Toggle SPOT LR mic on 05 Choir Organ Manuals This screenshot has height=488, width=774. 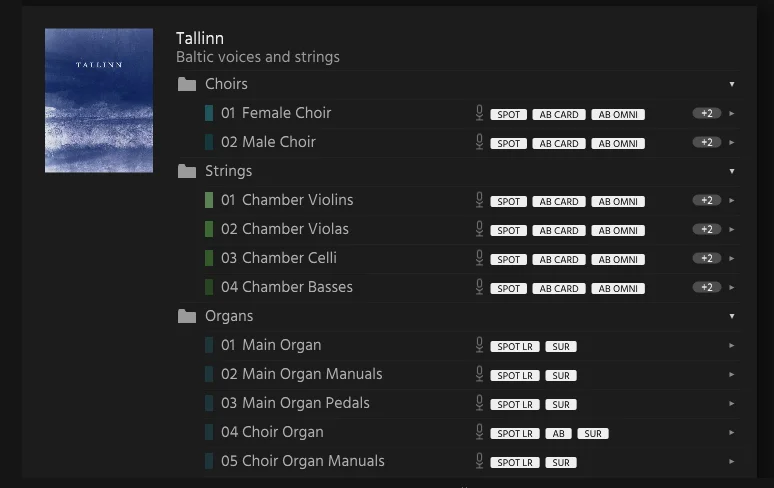[x=515, y=463]
